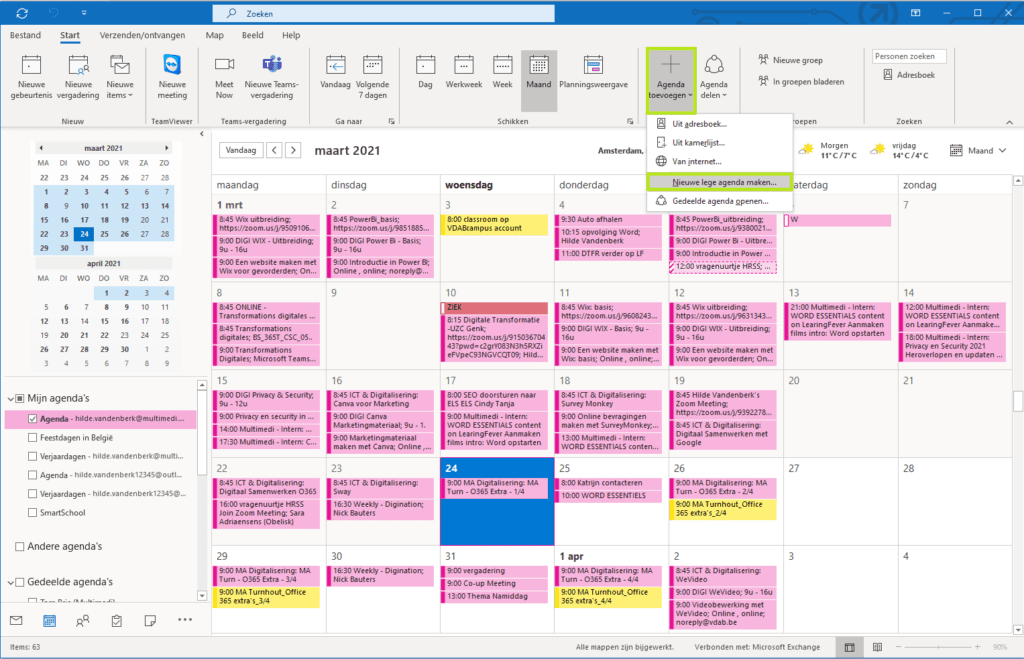Viewport: 1024px width, 659px height.
Task: Collapse the folder pane with the arrow
Action: point(202,134)
